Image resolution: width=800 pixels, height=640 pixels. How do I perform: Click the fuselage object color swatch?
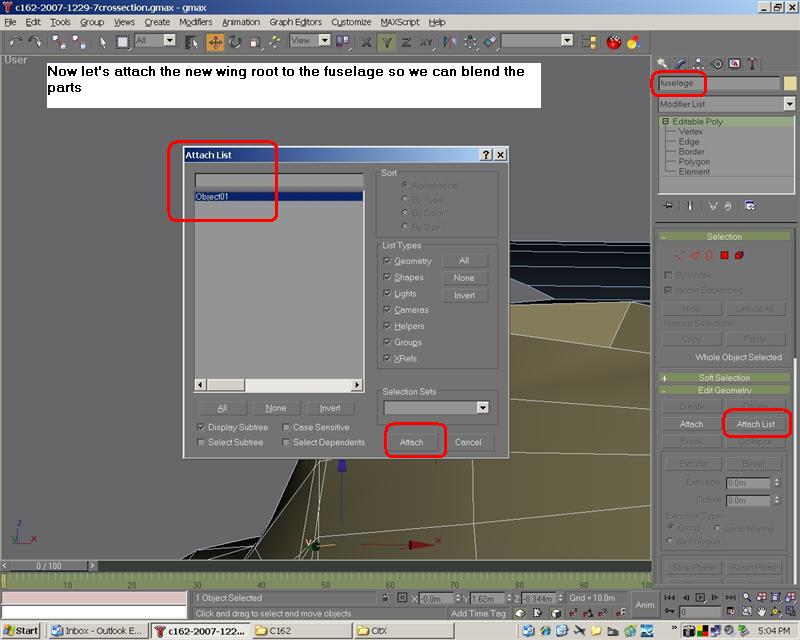790,83
